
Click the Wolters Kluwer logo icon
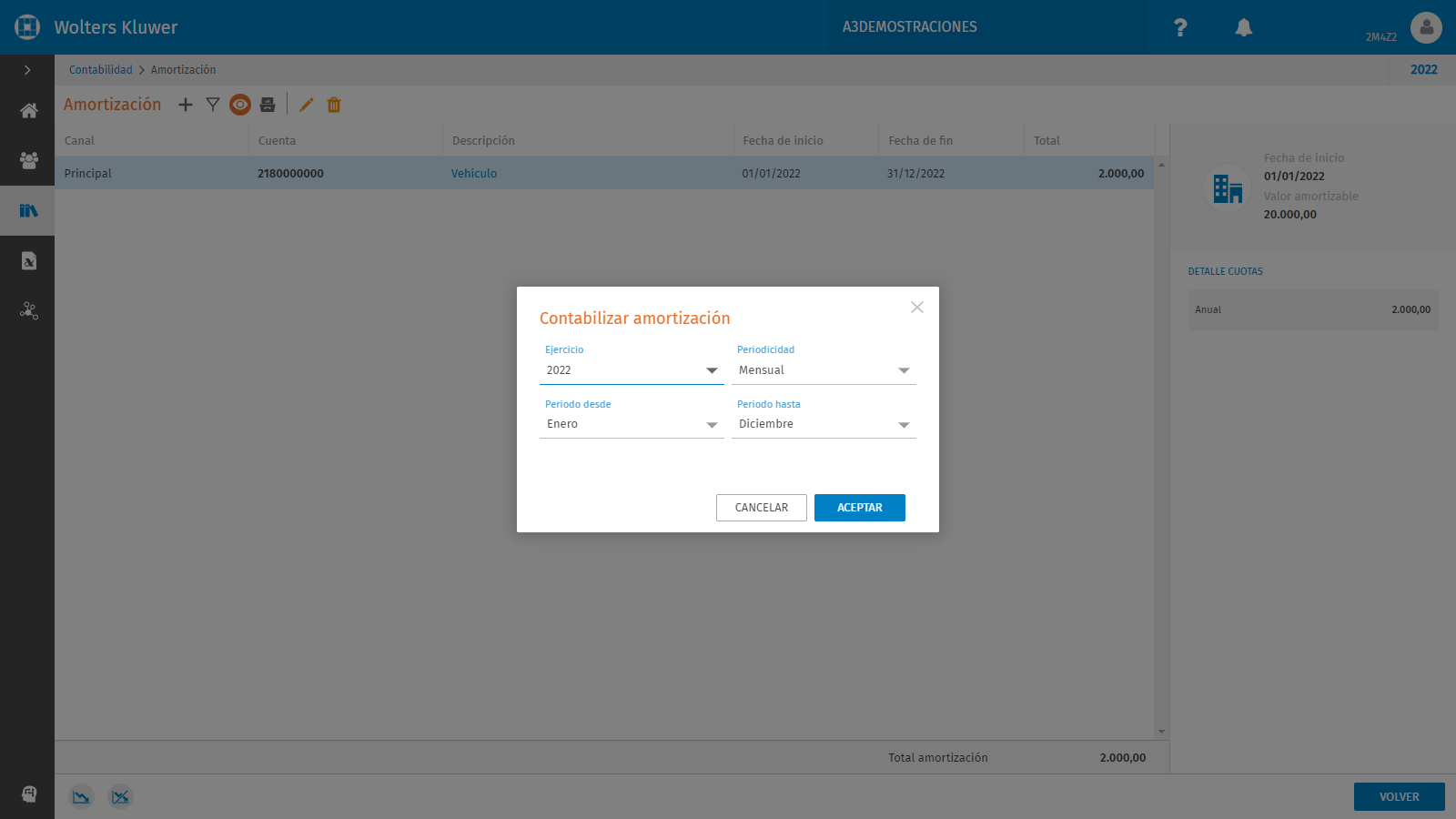[27, 27]
